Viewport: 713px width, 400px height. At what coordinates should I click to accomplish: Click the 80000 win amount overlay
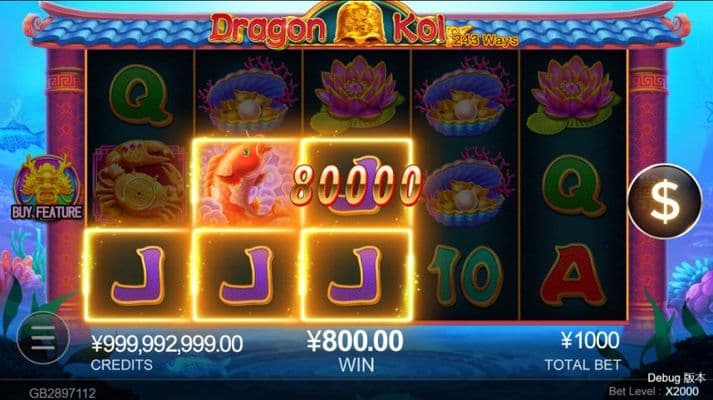coord(356,186)
